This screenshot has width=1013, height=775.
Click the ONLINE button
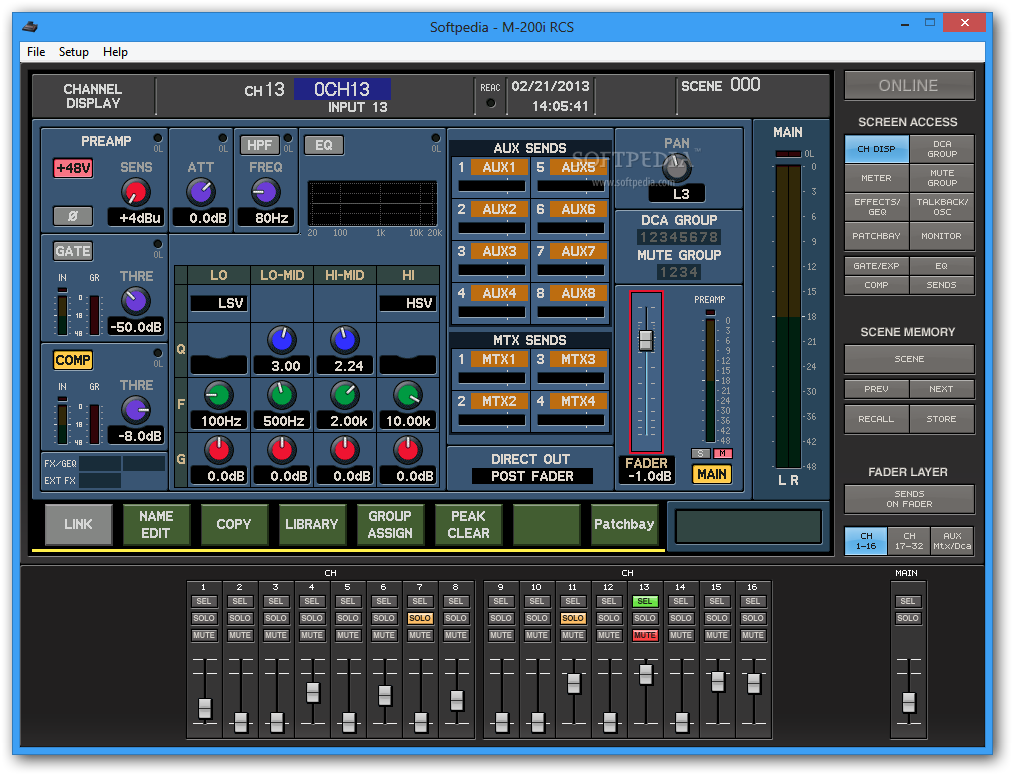(x=909, y=85)
